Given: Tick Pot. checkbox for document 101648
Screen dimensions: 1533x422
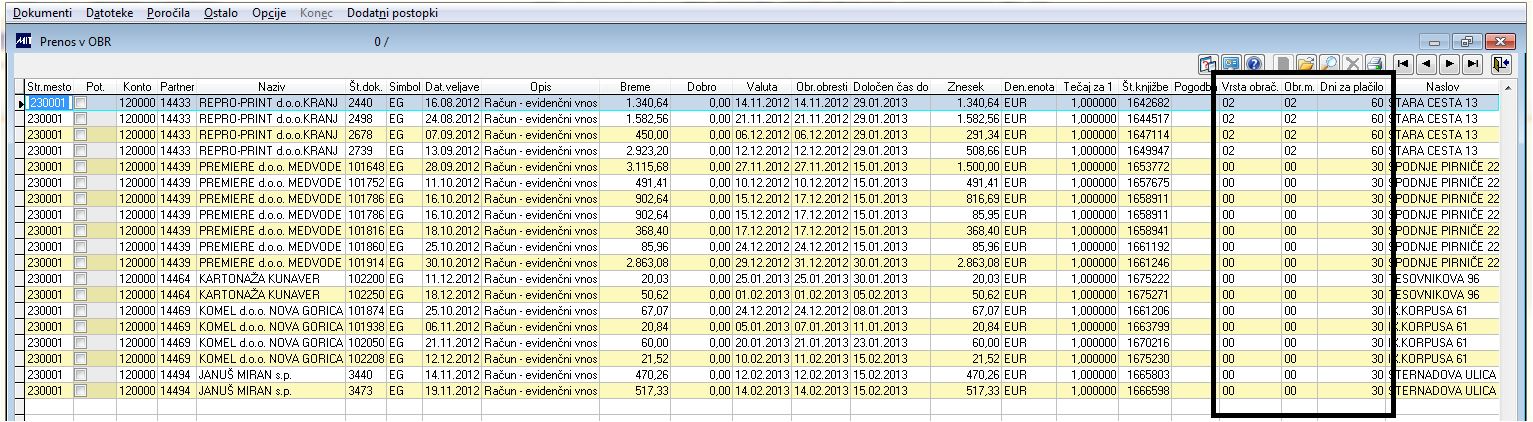Looking at the screenshot, I should coord(82,166).
